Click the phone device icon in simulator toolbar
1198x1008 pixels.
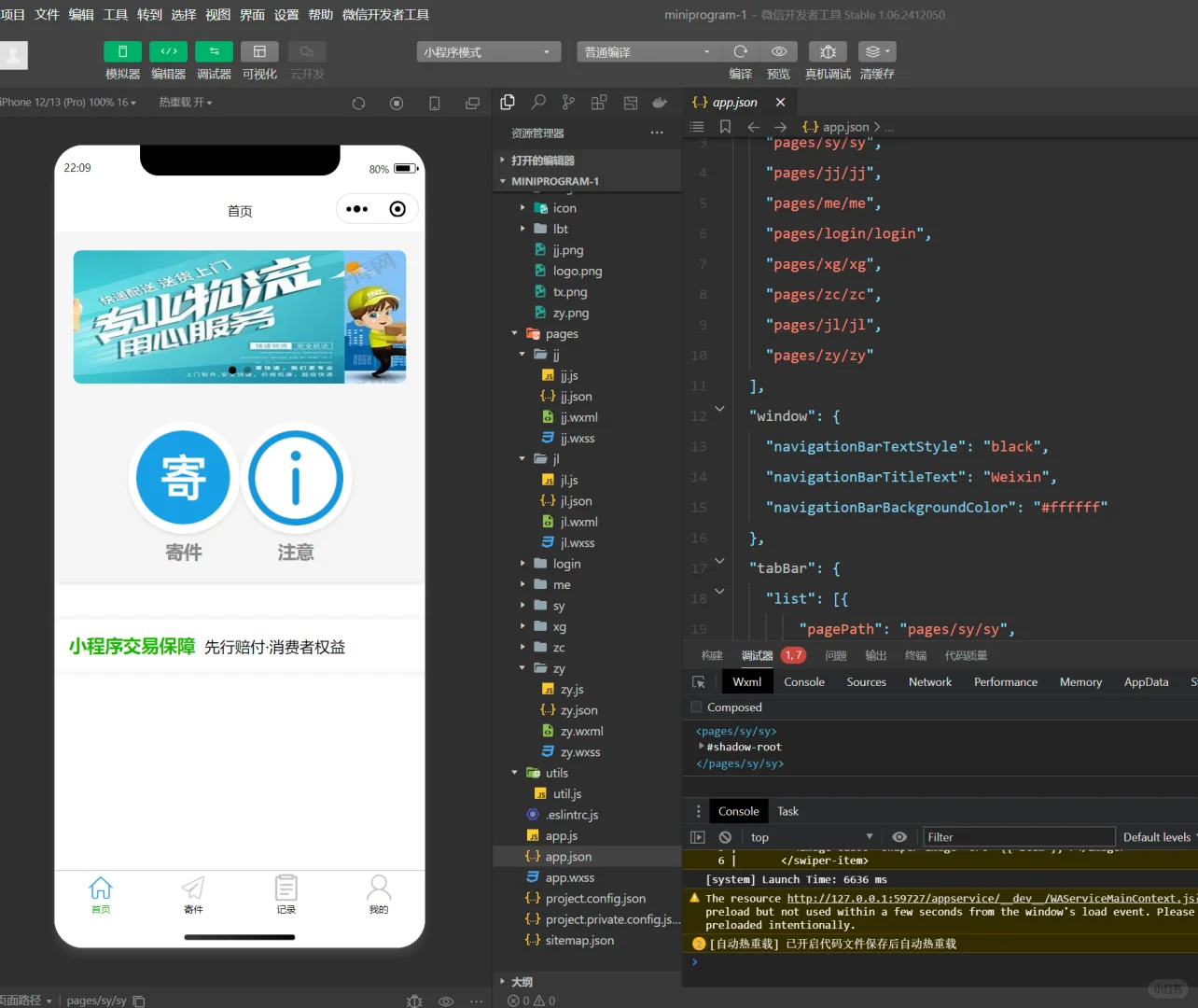click(x=435, y=103)
